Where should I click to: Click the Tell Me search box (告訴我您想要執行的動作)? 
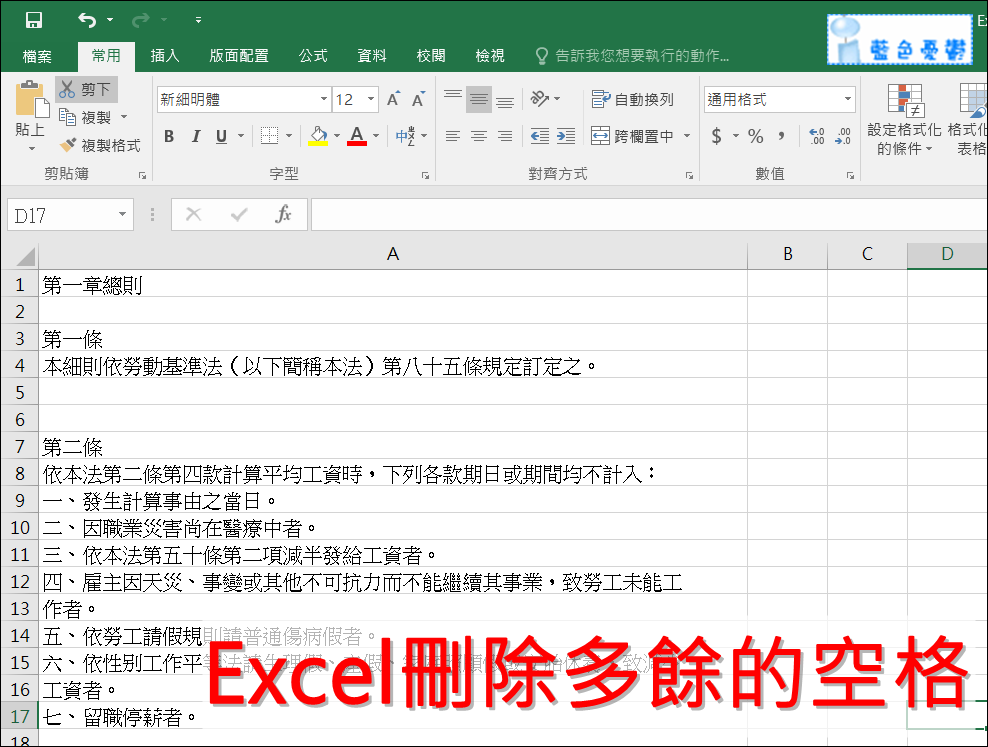click(633, 56)
